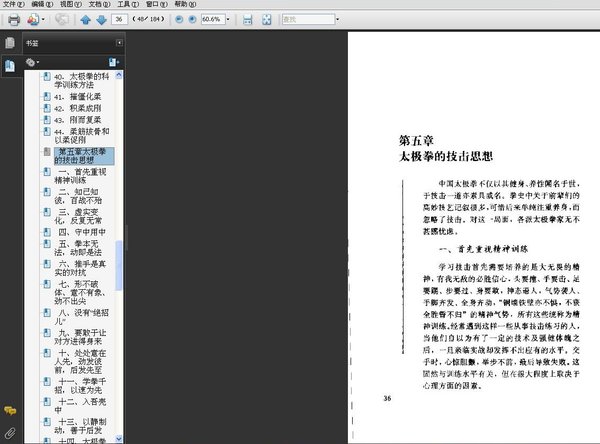The image size is (600, 444).
Task: Open the 编辑 menu
Action: coord(42,4)
